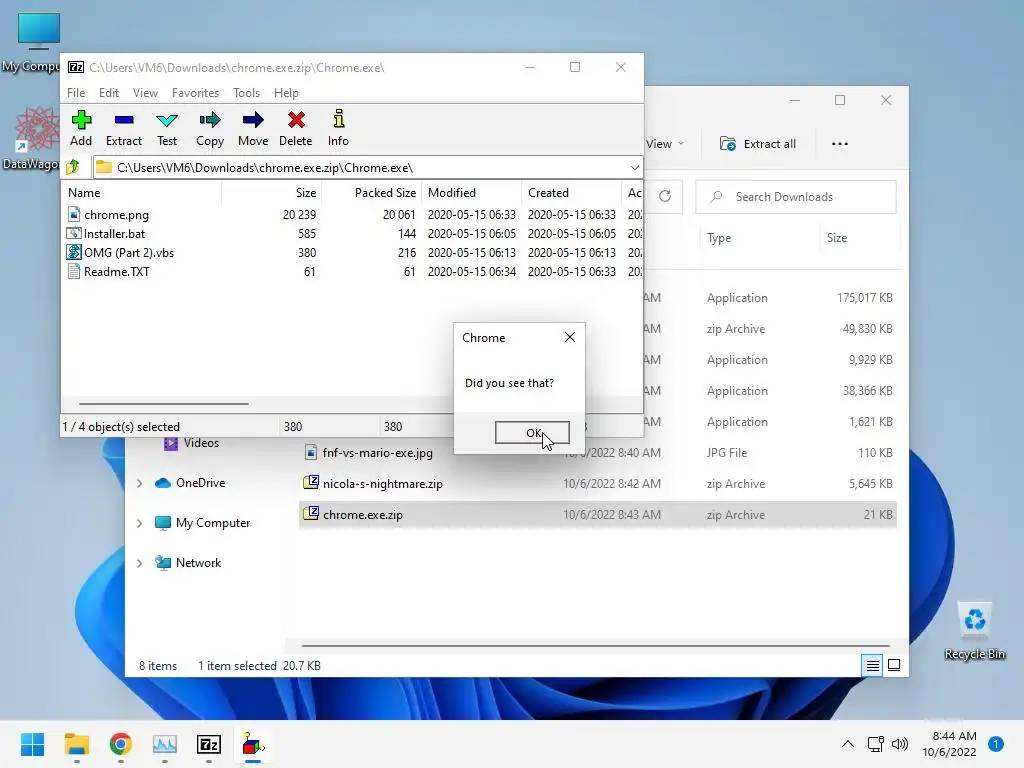Open the three-dots more options in Explorer
This screenshot has width=1024, height=768.
(840, 144)
